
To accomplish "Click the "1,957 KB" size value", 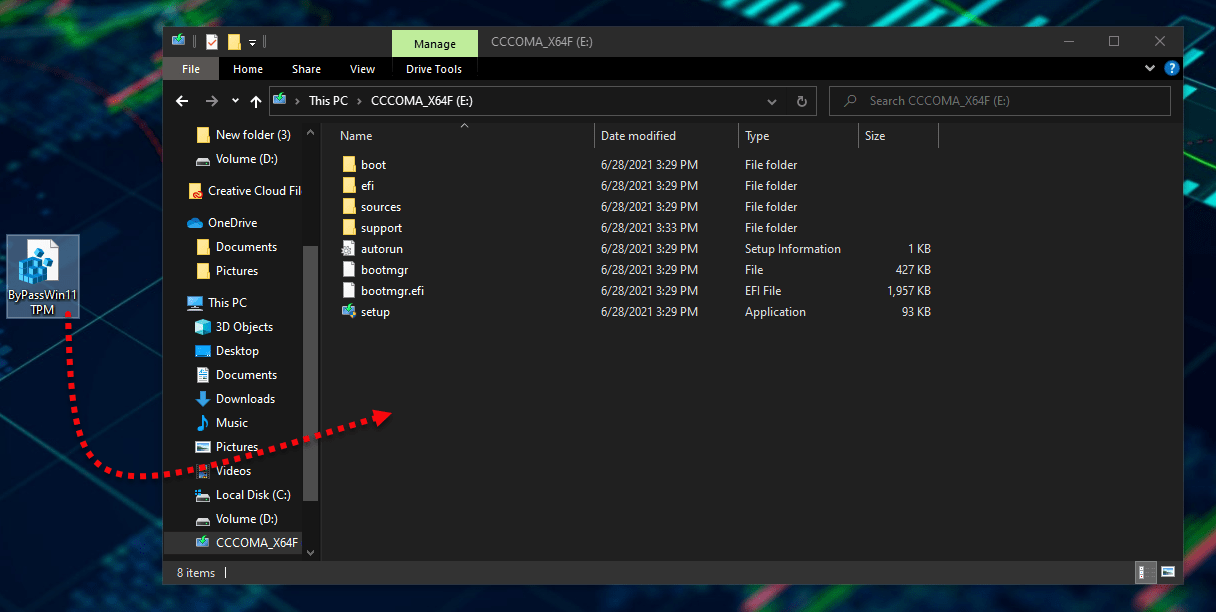I will coord(909,291).
